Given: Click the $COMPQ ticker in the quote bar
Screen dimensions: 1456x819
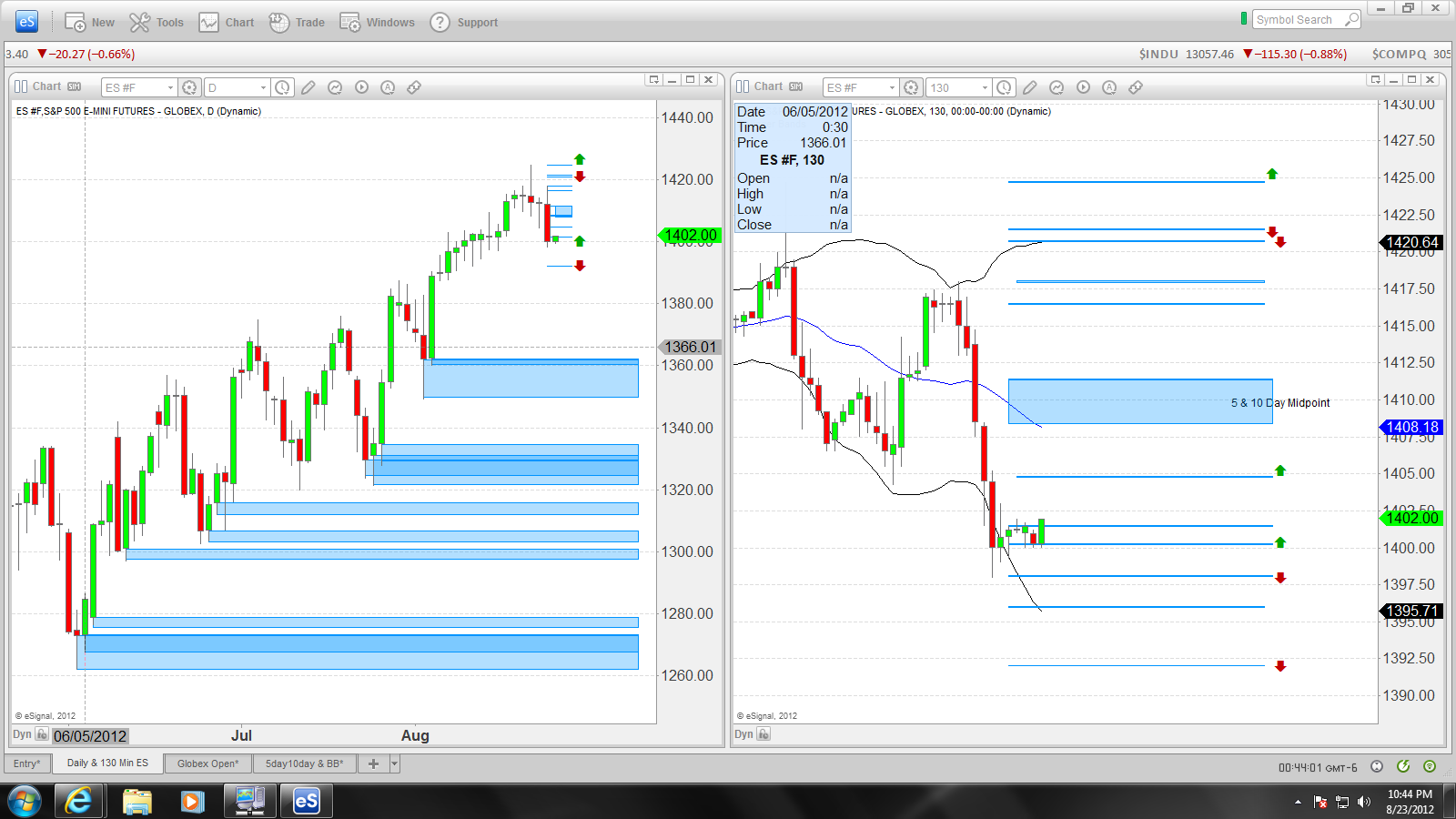Looking at the screenshot, I should (x=1400, y=54).
